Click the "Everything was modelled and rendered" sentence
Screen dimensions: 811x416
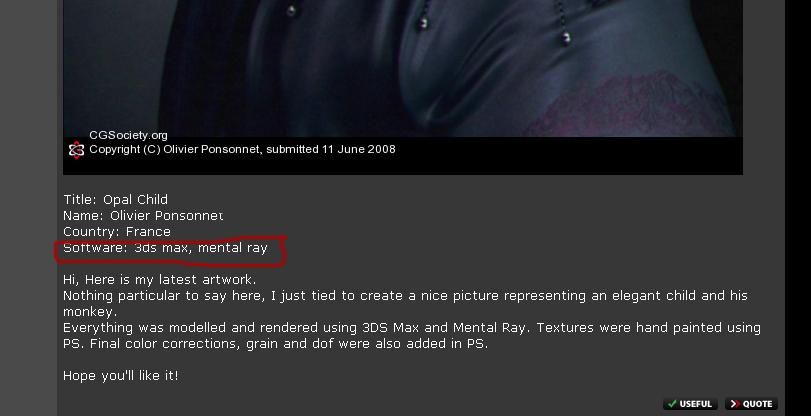[412, 328]
